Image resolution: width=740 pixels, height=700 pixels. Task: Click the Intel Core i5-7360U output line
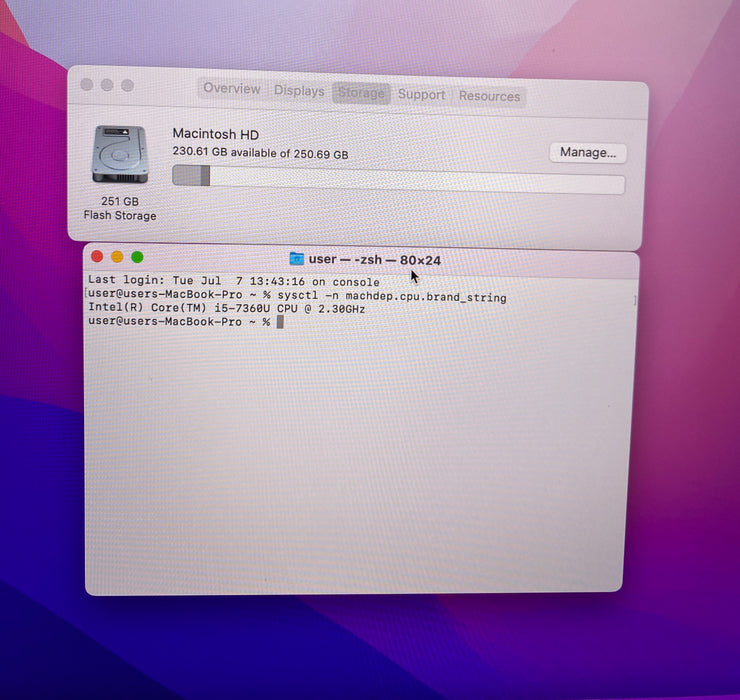227,308
